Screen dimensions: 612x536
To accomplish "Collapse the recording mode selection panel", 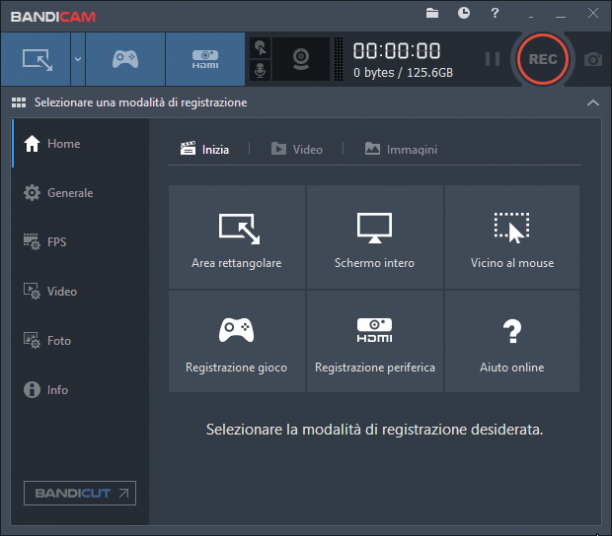I will click(593, 103).
